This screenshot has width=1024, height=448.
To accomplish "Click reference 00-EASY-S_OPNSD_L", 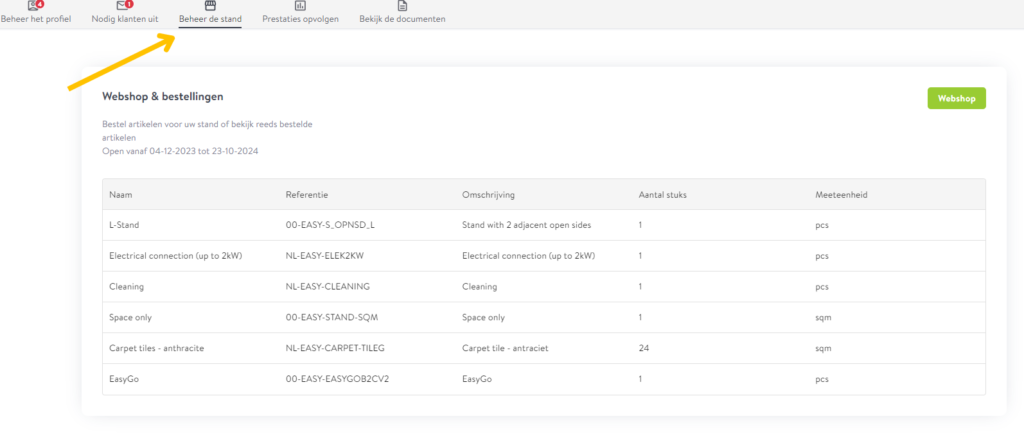I will (x=330, y=225).
